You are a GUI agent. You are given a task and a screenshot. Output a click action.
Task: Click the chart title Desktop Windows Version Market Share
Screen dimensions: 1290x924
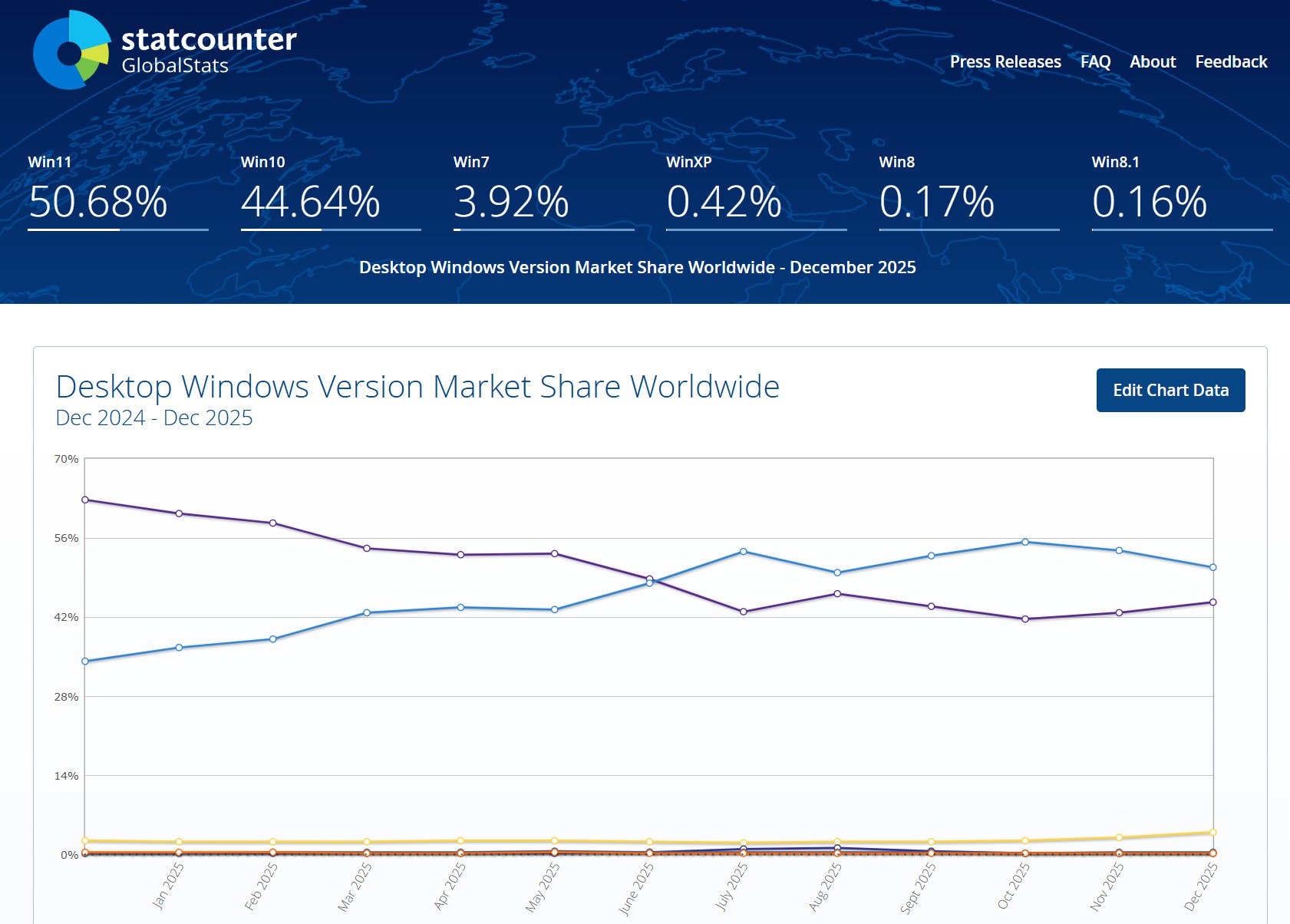click(418, 387)
